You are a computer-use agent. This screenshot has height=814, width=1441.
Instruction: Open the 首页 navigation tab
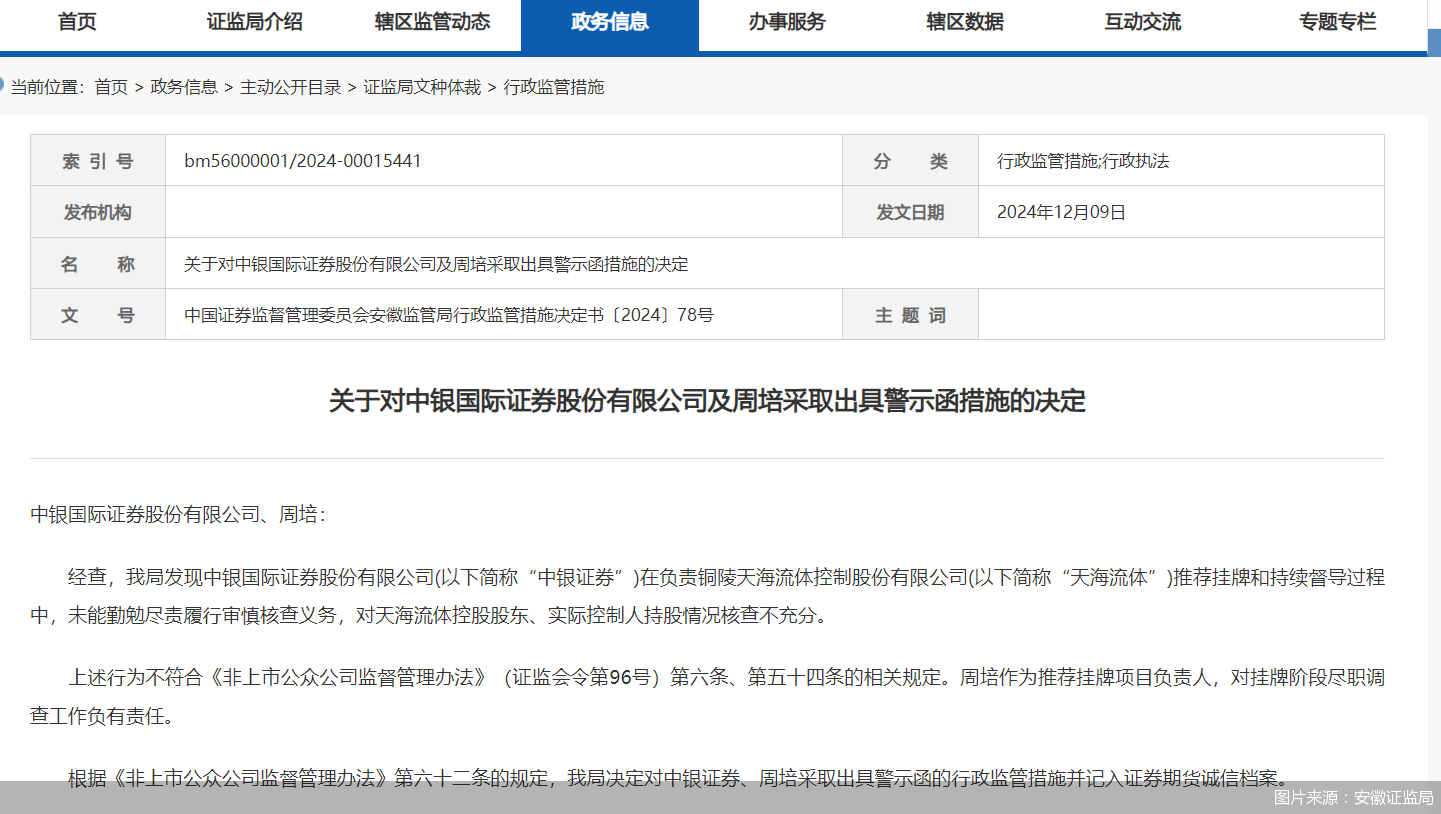coord(77,22)
